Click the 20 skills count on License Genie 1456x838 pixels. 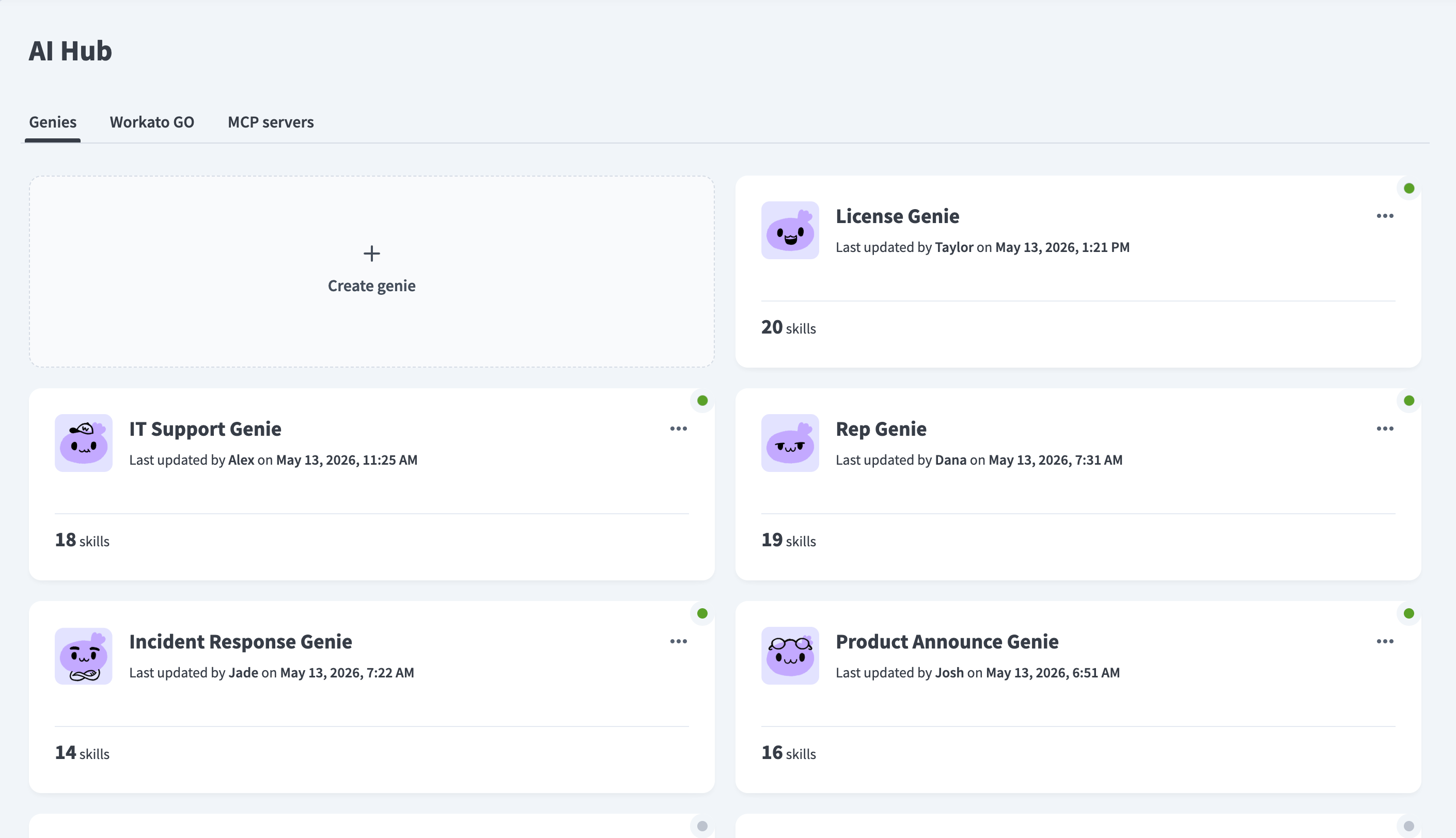(x=788, y=327)
